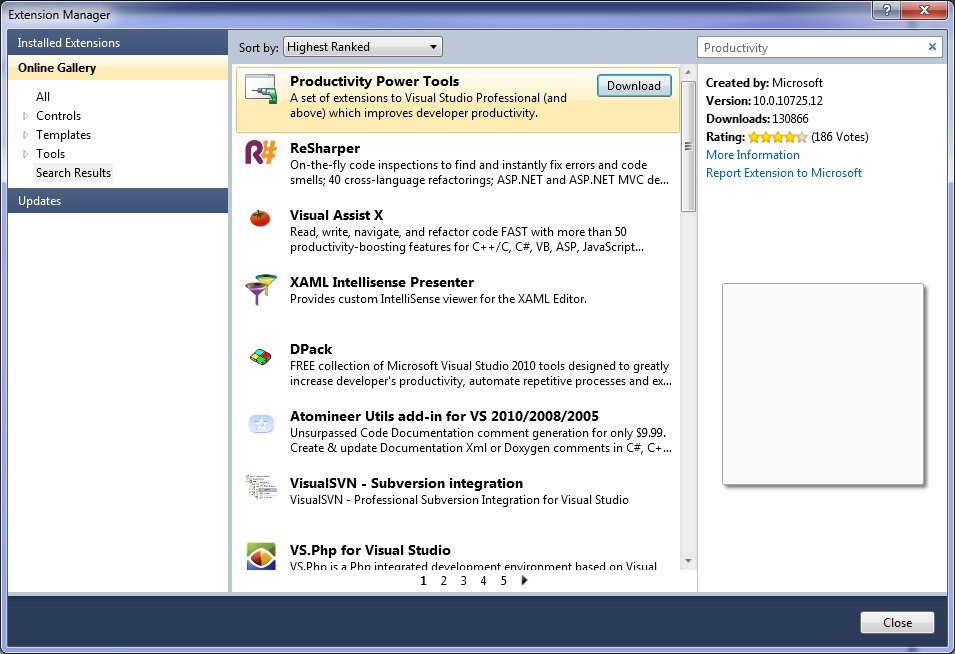The height and width of the screenshot is (654, 955).
Task: Click the scrollbar up arrow
Action: 688,72
